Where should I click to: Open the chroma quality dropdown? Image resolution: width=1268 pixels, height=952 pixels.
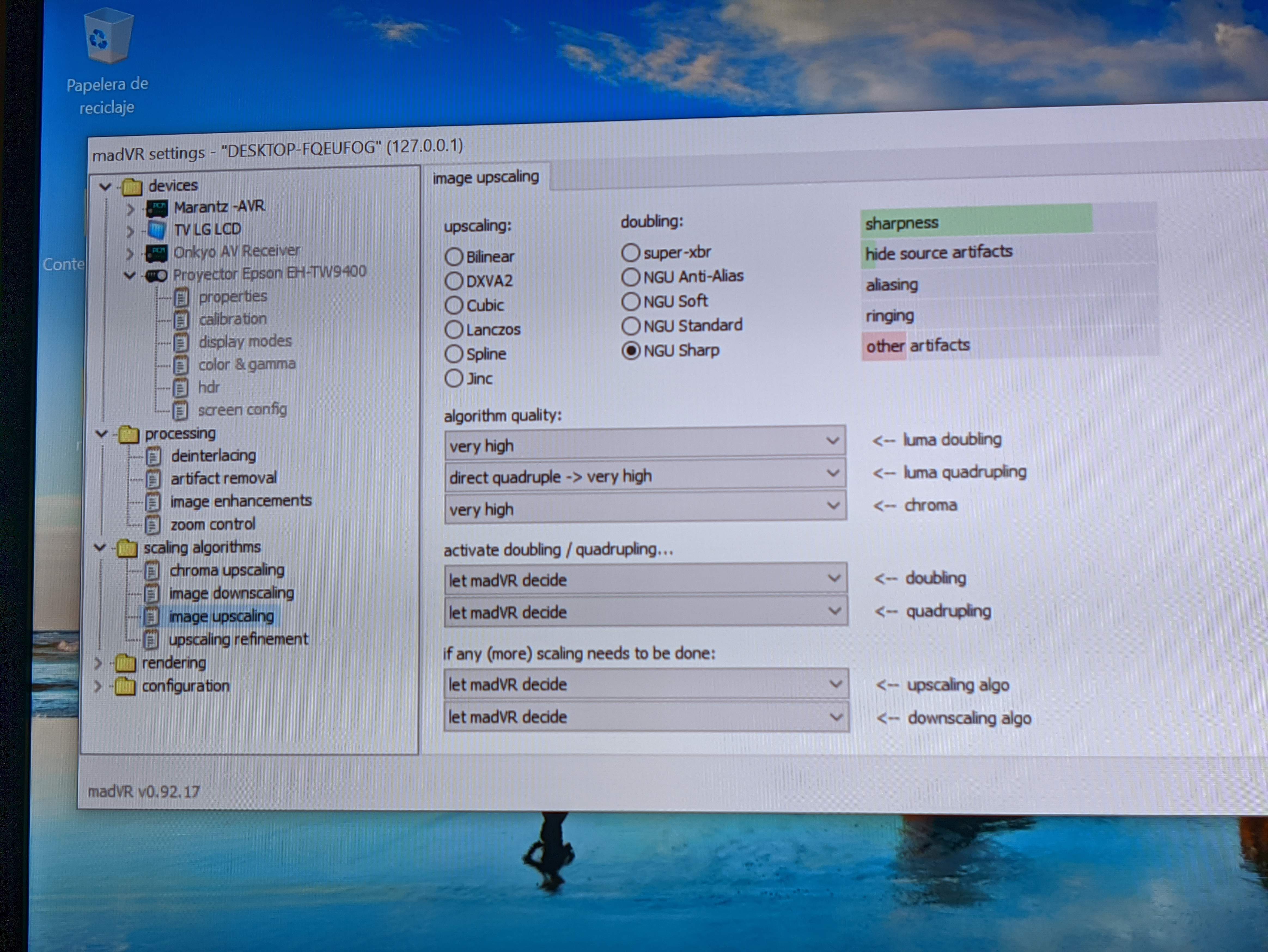coord(645,507)
